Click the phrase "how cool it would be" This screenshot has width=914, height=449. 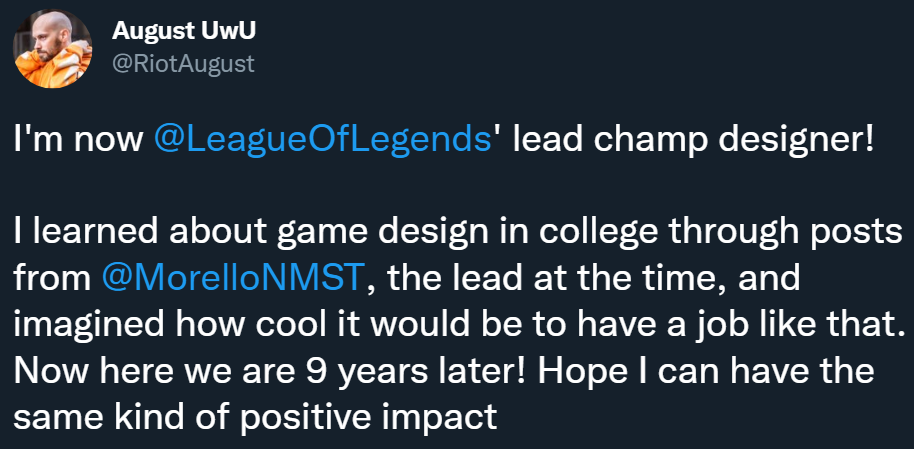(x=331, y=325)
